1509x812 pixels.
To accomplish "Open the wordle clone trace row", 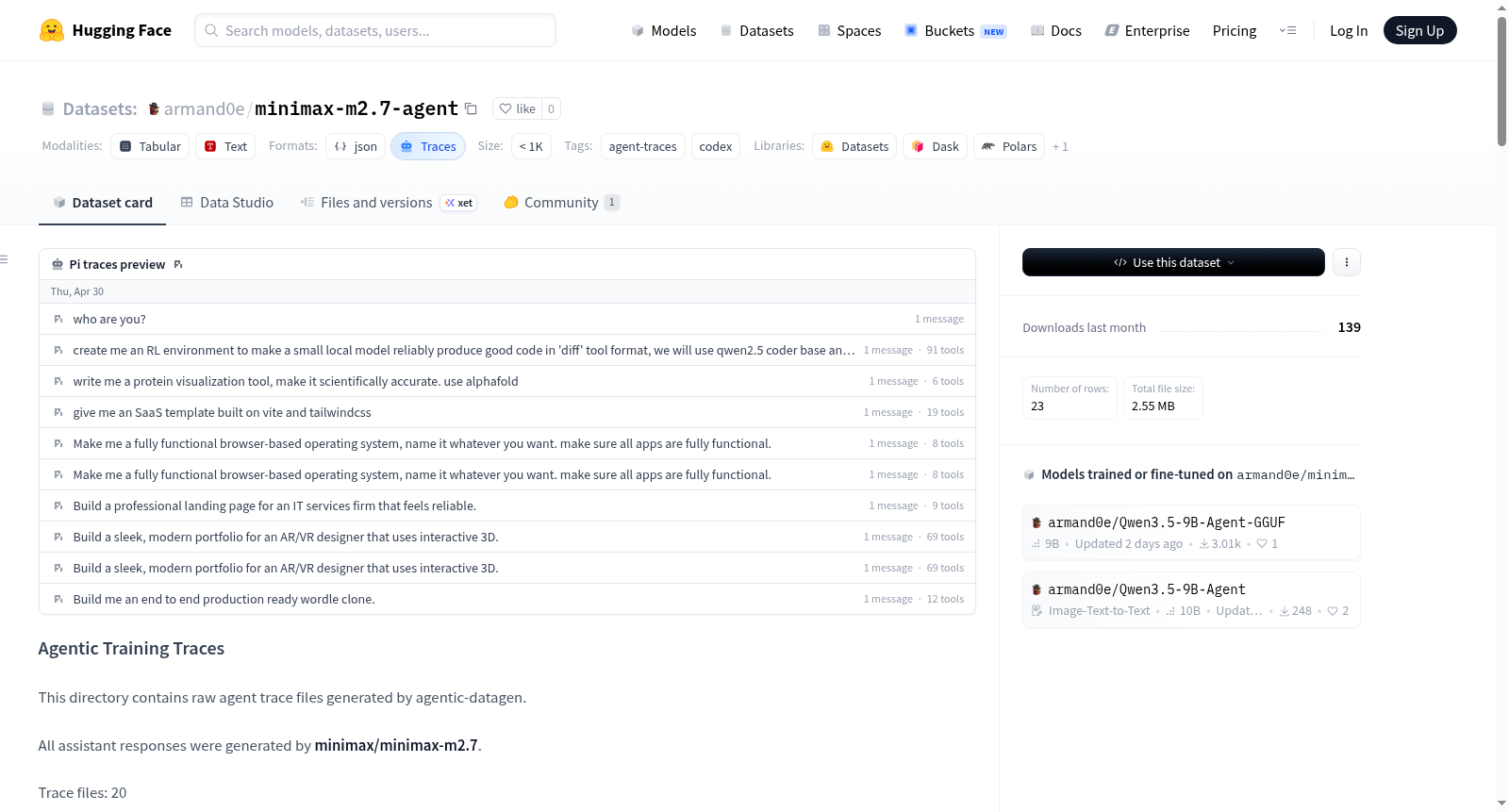I will tap(507, 599).
